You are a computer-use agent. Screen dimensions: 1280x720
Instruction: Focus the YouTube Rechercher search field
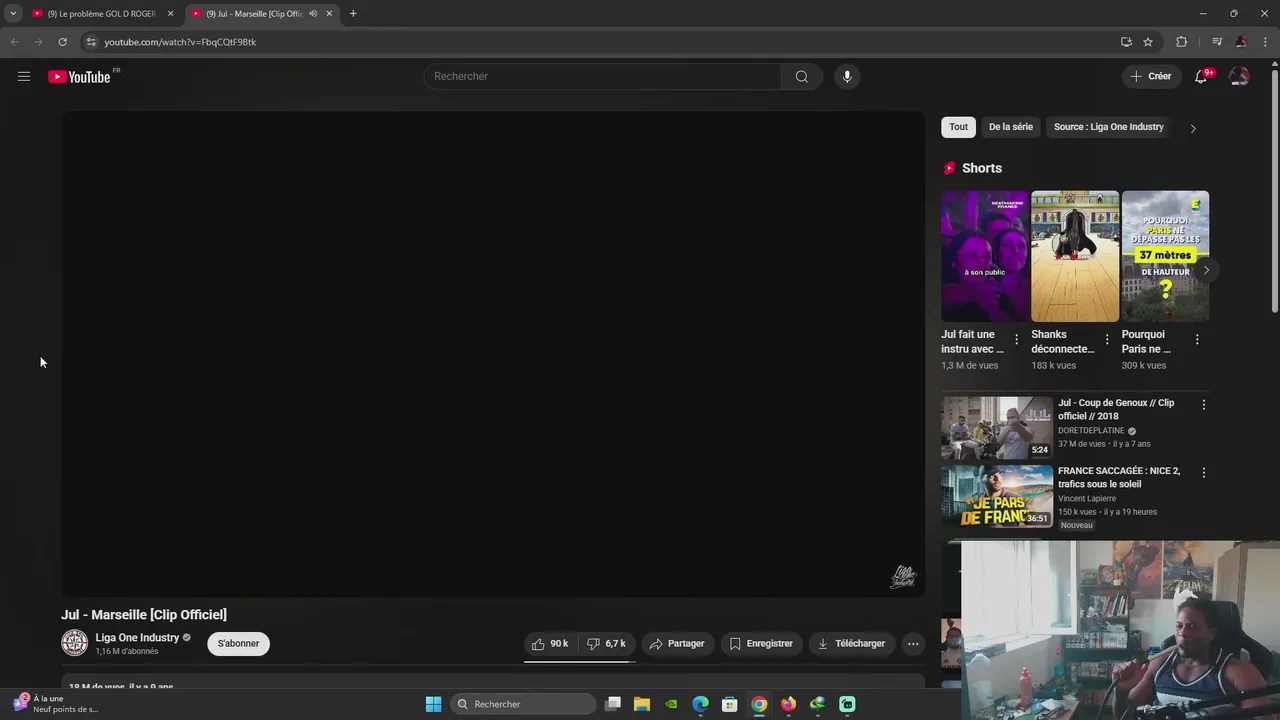point(602,76)
